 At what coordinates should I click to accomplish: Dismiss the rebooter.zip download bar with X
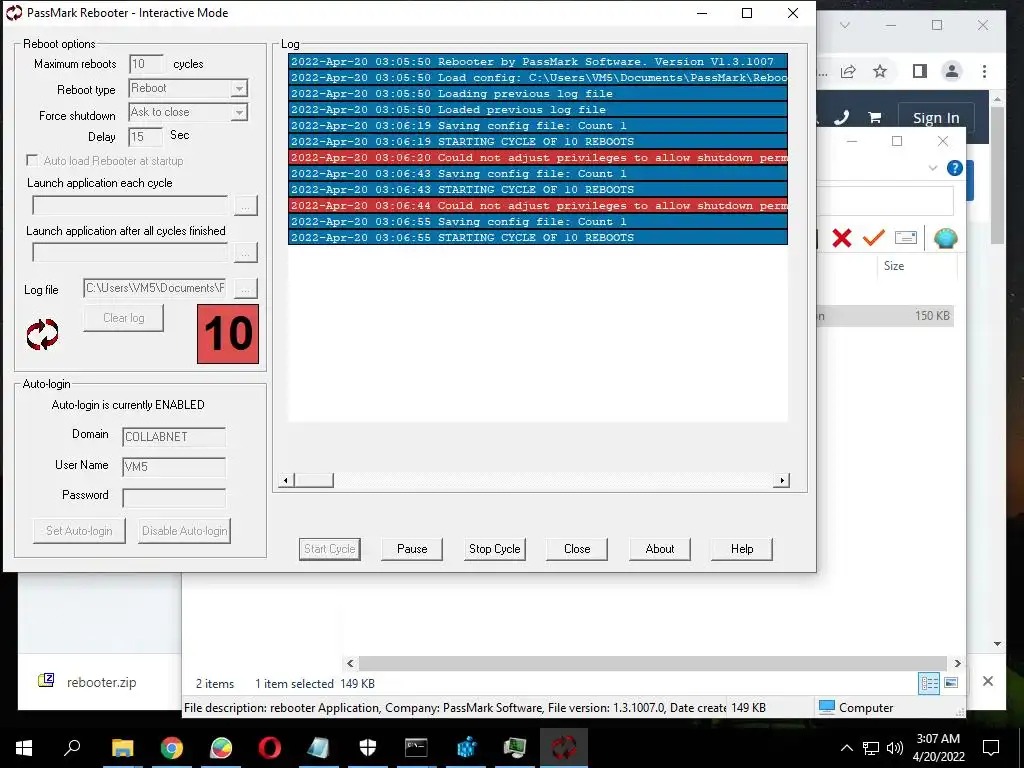[x=988, y=681]
